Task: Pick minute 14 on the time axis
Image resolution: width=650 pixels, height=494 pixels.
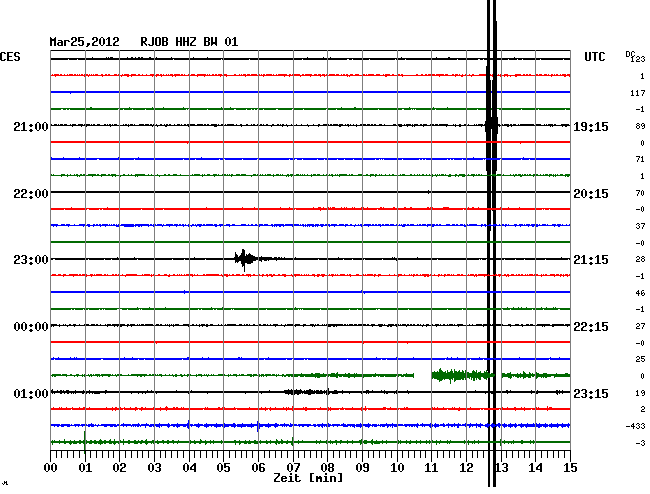Action: tap(536, 468)
